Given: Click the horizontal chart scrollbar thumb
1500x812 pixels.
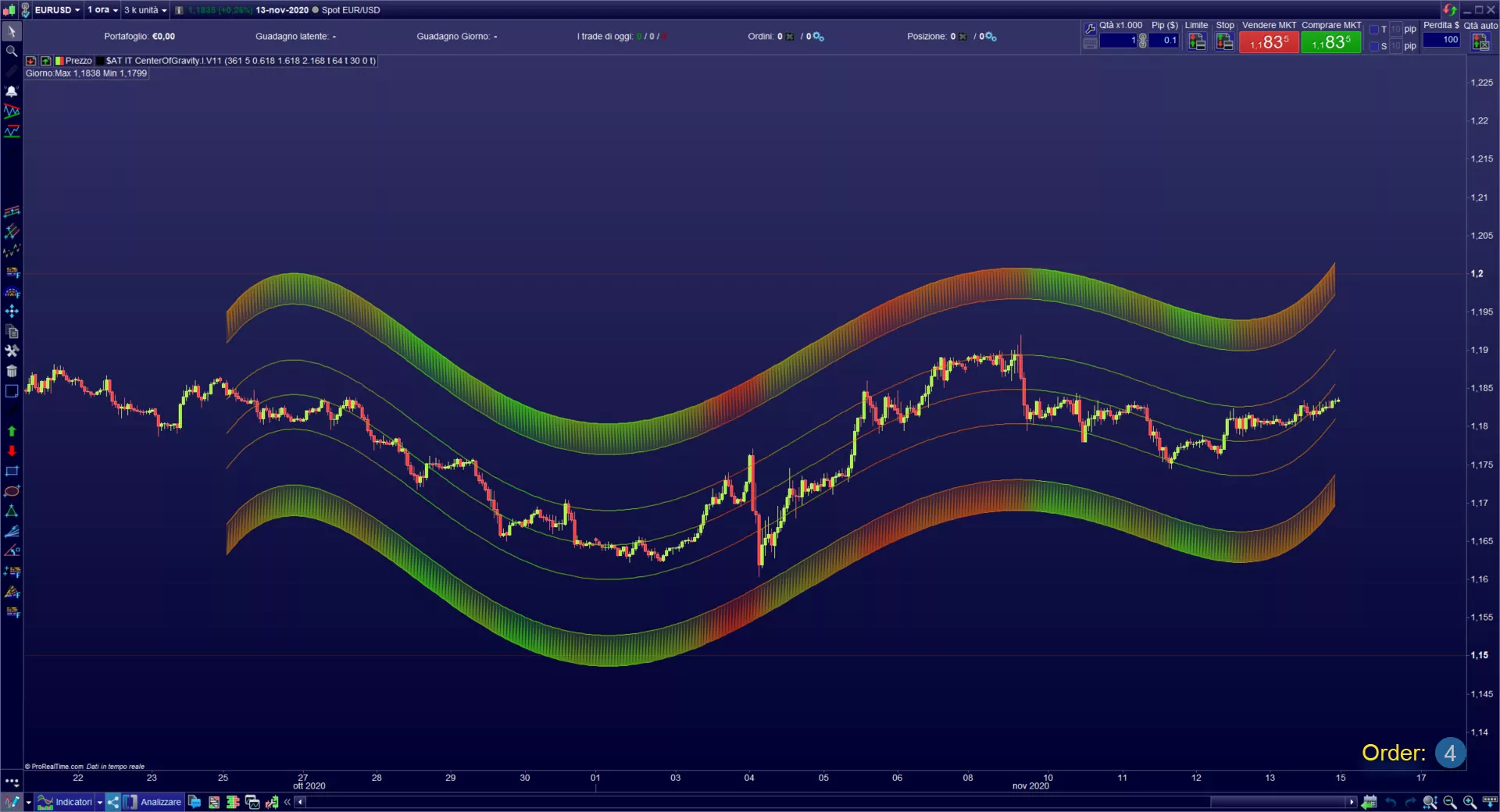Looking at the screenshot, I should tap(1278, 802).
